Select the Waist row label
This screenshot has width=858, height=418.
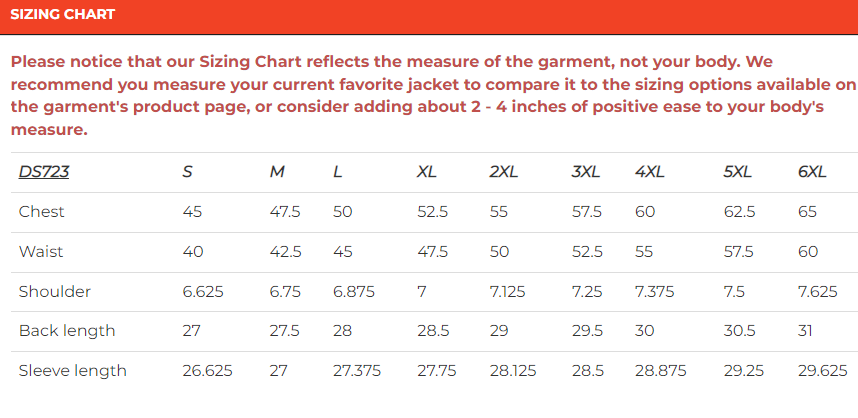pyautogui.click(x=41, y=251)
